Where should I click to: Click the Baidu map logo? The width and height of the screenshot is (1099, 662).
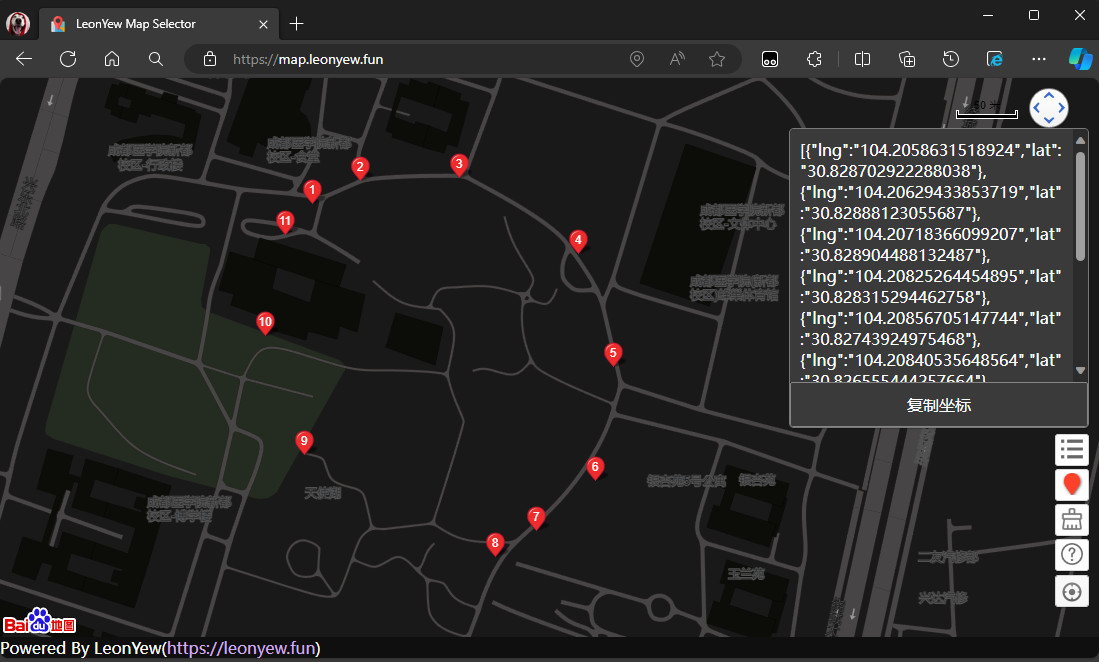point(39,621)
